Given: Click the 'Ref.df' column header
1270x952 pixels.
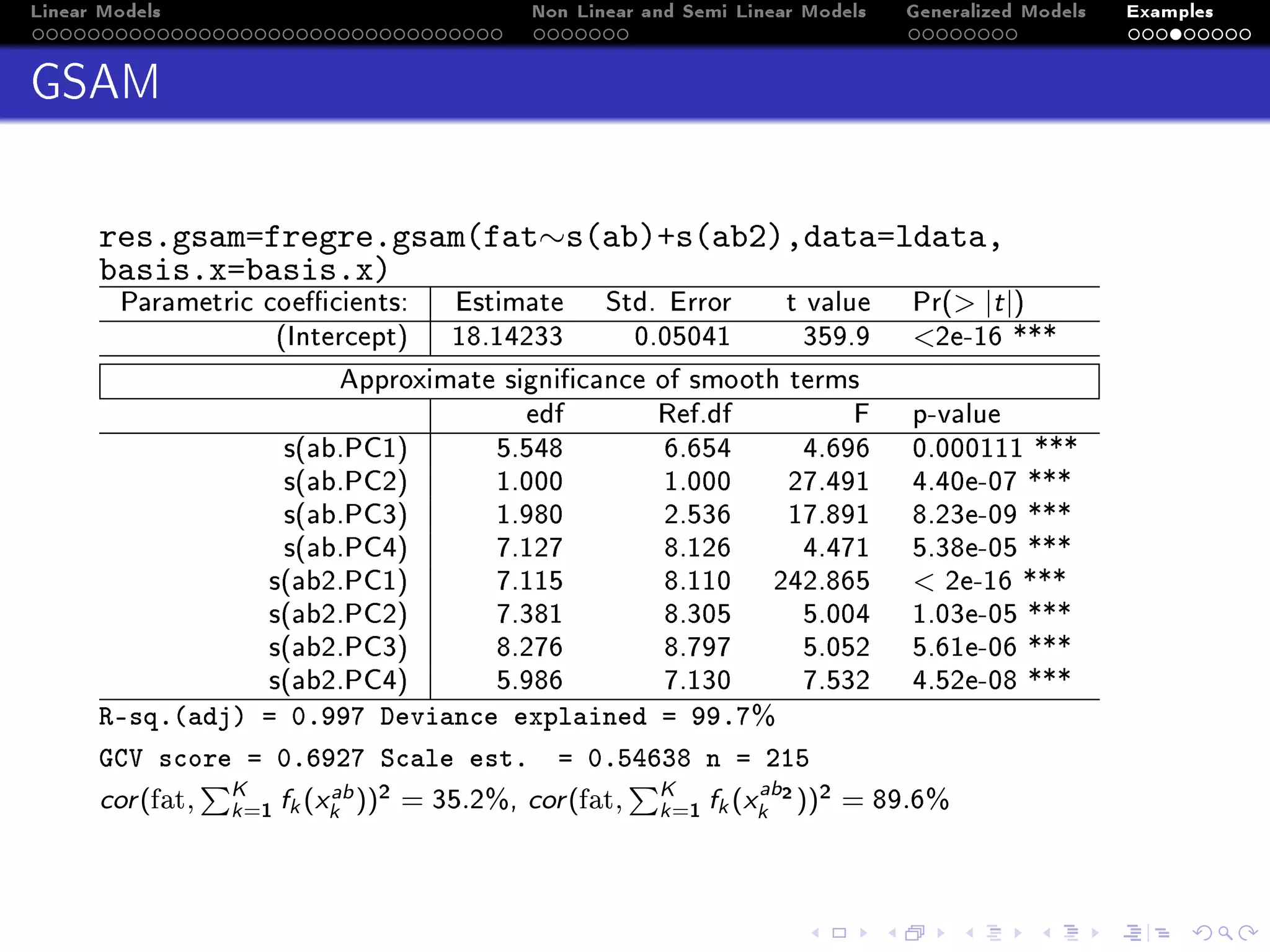Looking at the screenshot, I should (x=695, y=414).
